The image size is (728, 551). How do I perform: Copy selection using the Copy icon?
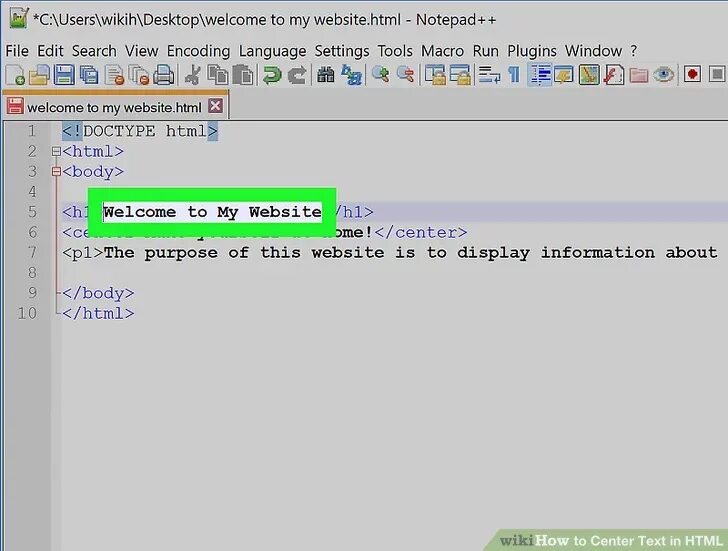click(x=217, y=75)
